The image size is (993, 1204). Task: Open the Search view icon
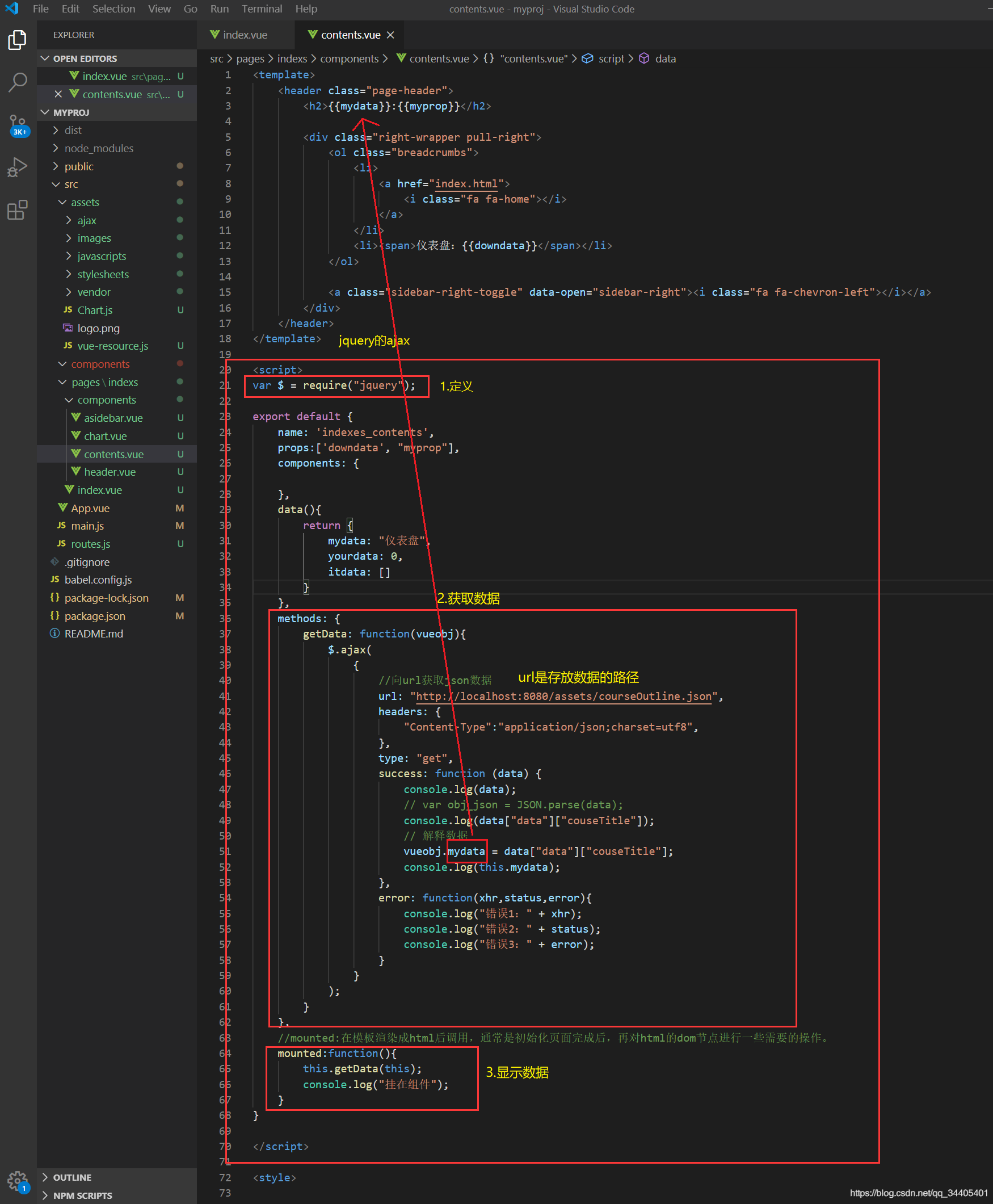pos(18,82)
